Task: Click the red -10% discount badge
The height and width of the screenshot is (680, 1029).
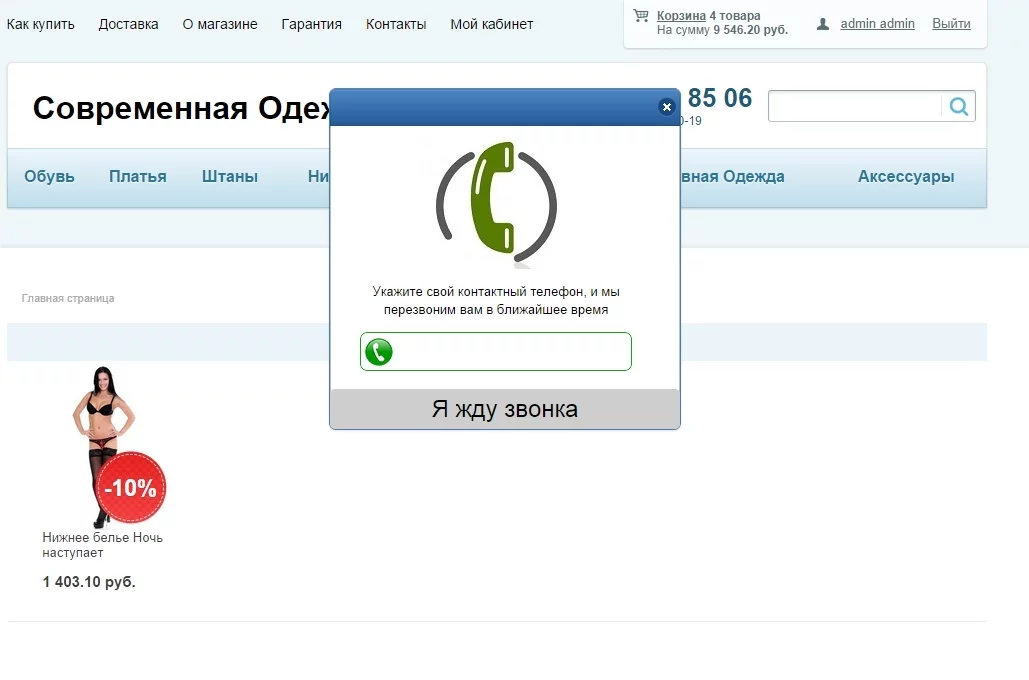Action: pos(131,488)
